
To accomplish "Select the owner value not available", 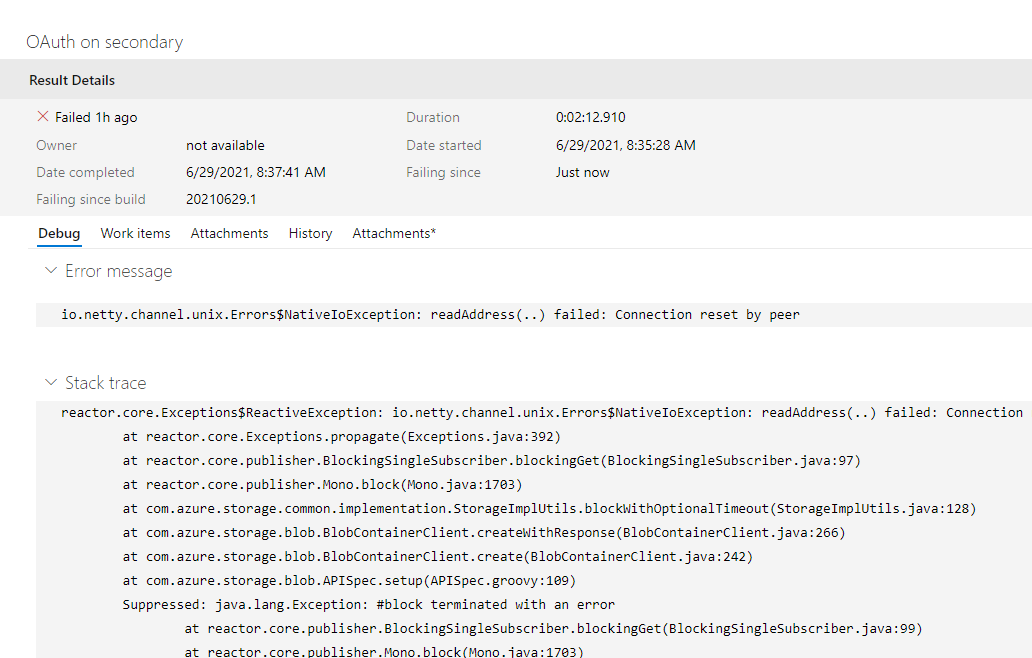I will [225, 145].
